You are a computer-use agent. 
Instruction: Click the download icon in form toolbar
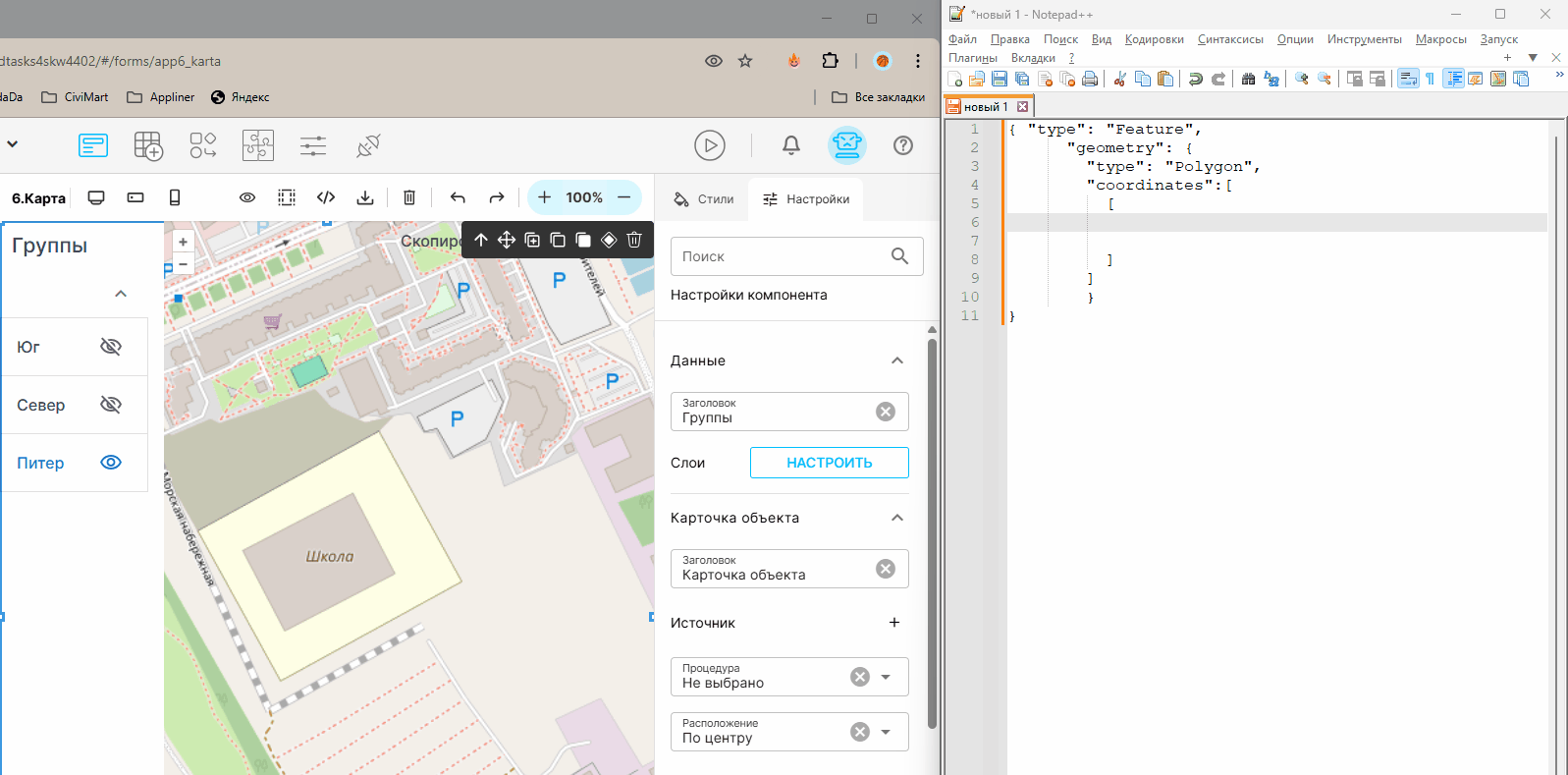pyautogui.click(x=365, y=197)
